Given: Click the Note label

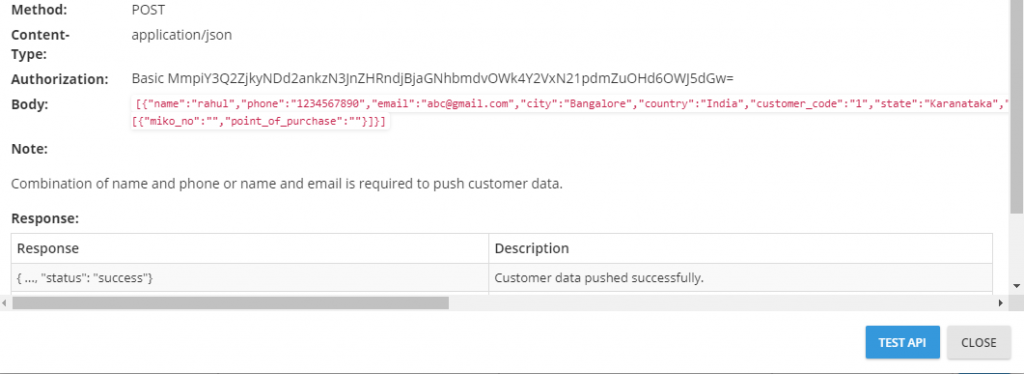Looking at the screenshot, I should coord(29,149).
